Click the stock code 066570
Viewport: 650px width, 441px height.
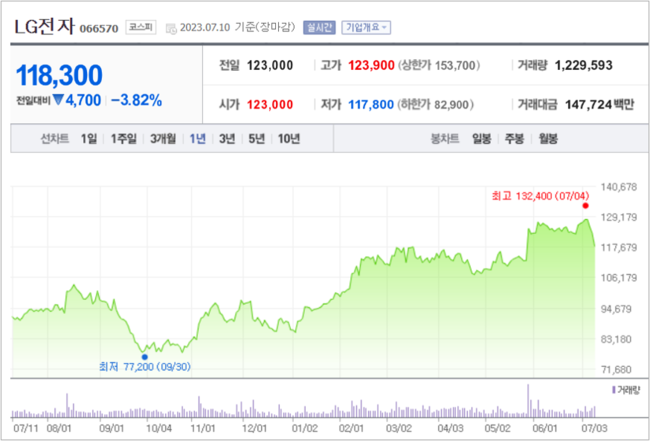(99, 29)
